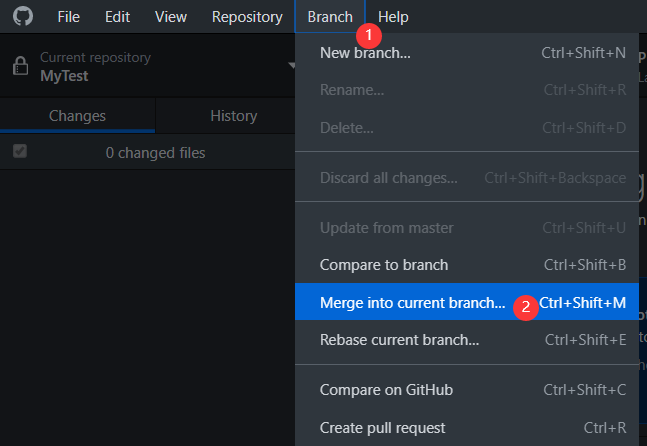Click the MyTest repository name
Image resolution: width=647 pixels, height=446 pixels.
pyautogui.click(x=65, y=75)
